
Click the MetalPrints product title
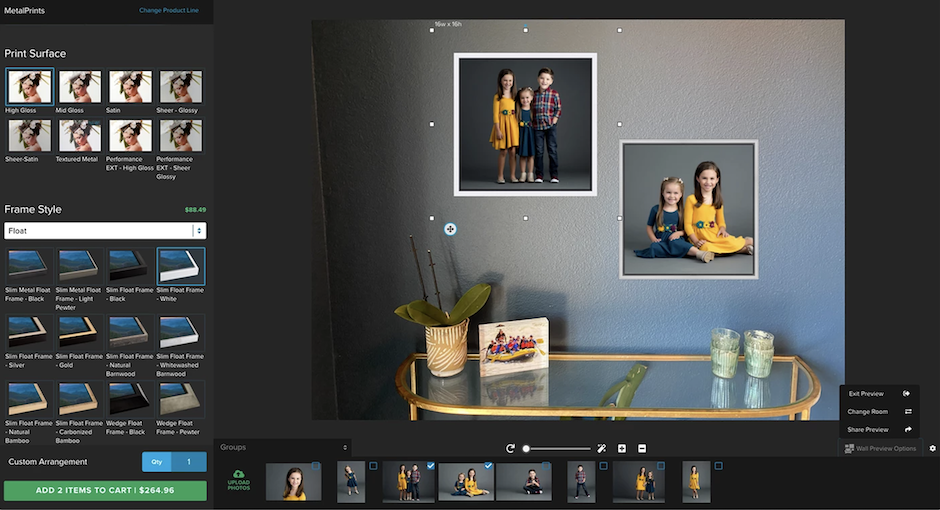(x=25, y=10)
